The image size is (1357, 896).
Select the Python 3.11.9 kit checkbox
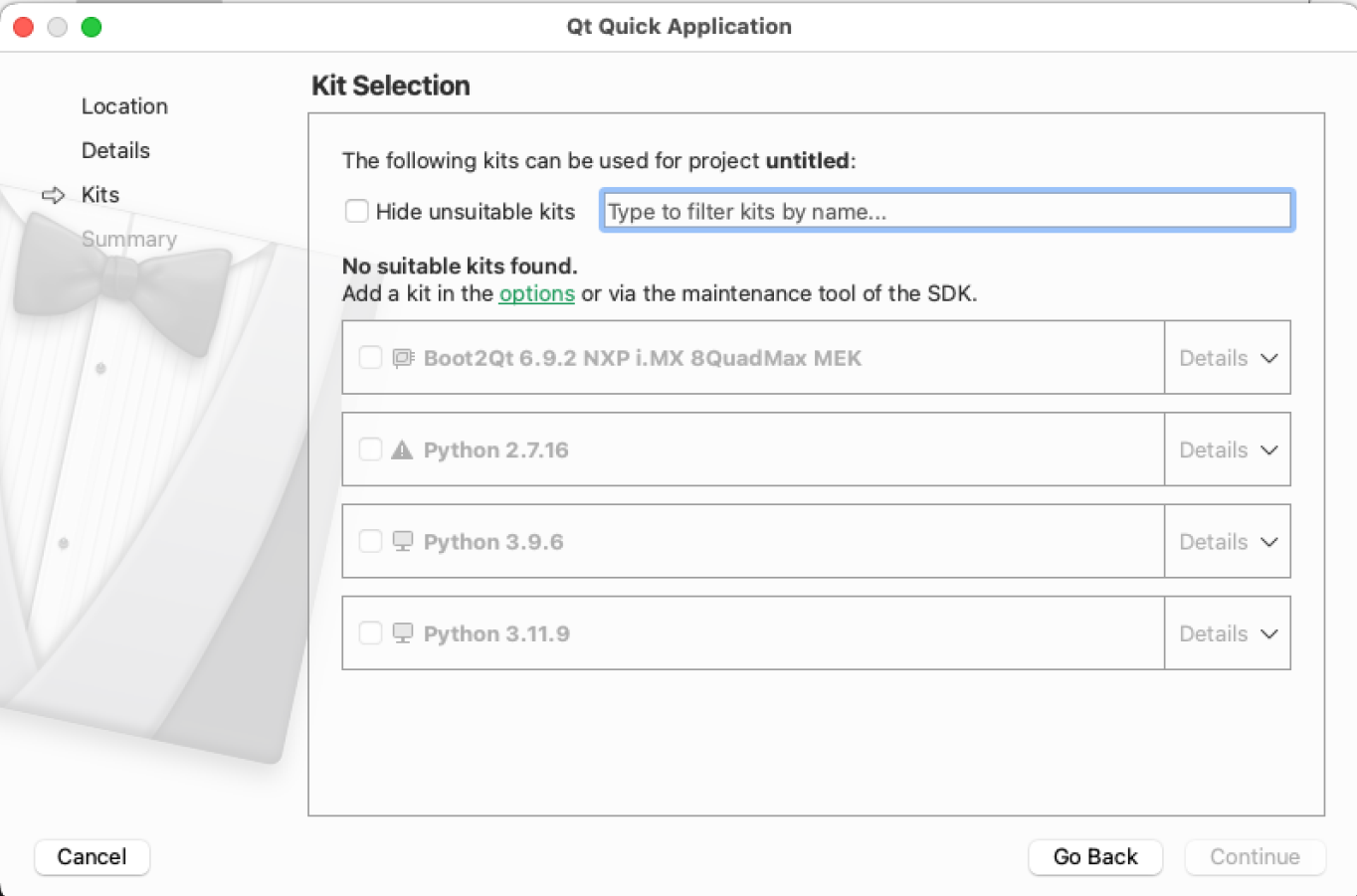tap(370, 633)
